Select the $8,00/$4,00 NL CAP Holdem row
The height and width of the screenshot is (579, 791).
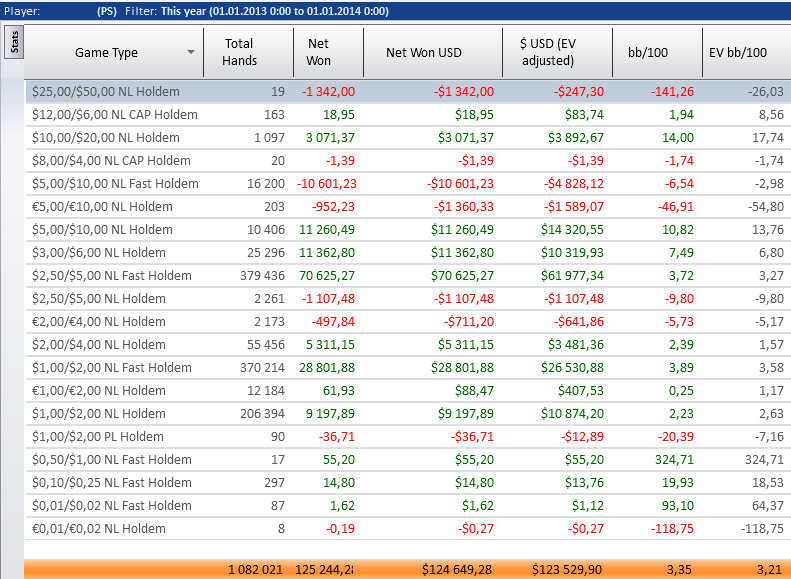tap(408, 161)
